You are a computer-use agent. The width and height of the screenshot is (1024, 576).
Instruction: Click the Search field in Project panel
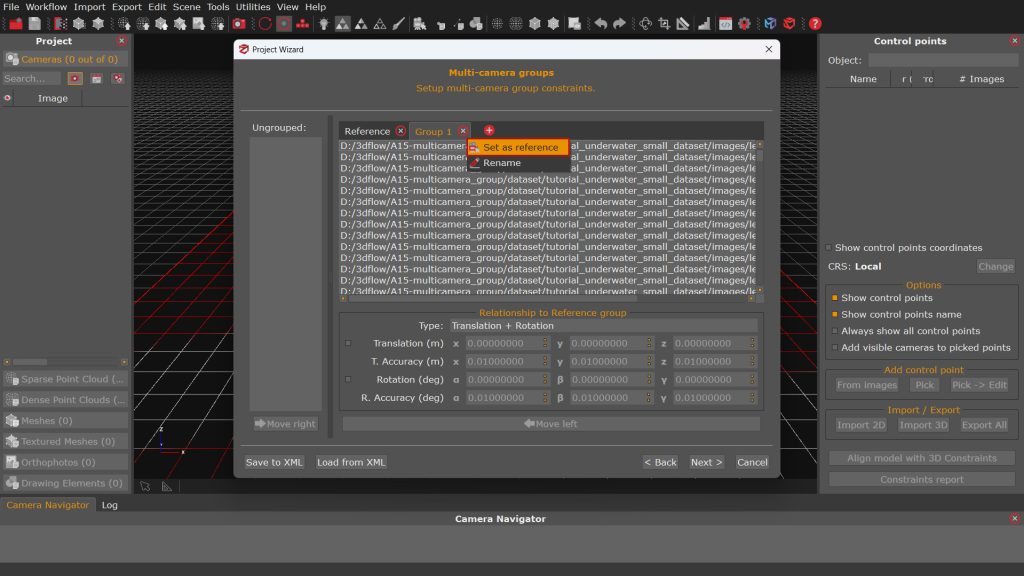tap(30, 78)
